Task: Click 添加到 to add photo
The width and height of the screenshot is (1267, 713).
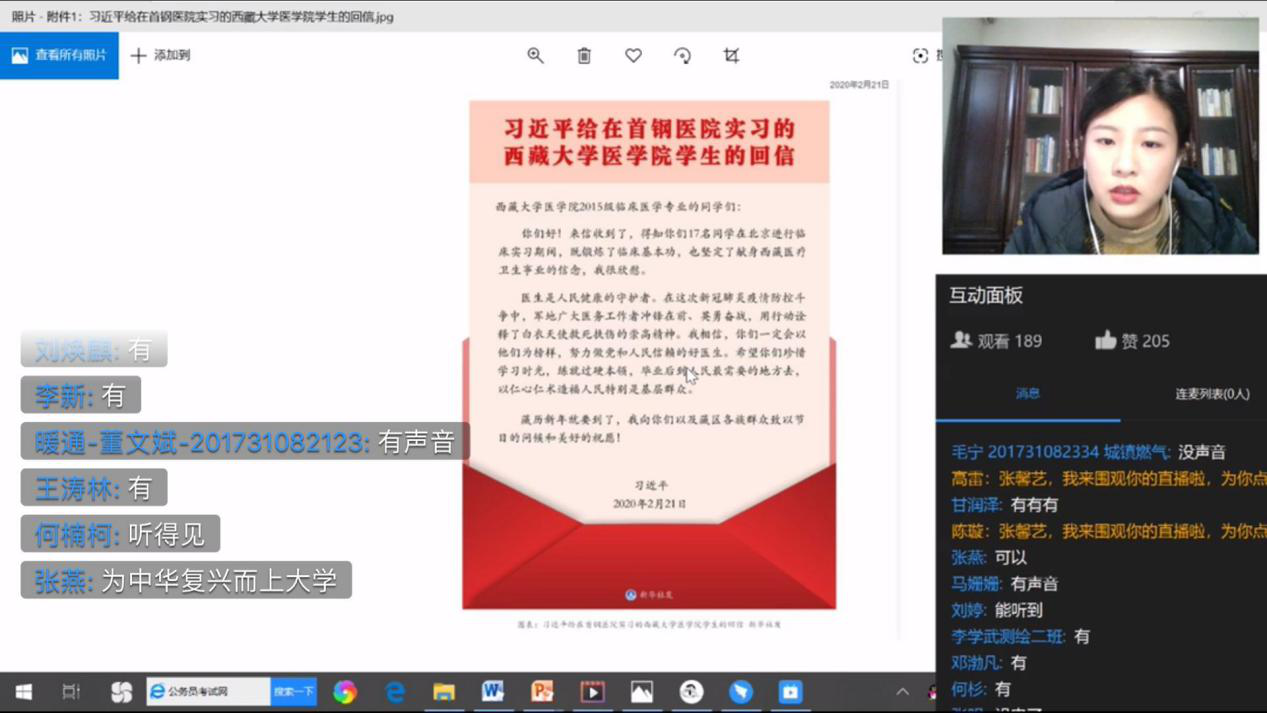Action: pos(160,55)
